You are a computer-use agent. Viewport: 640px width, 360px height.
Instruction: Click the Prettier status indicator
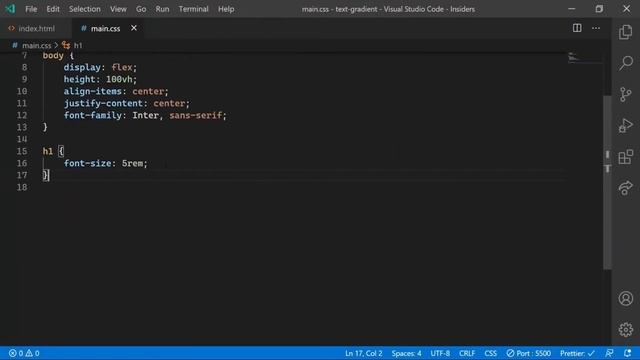(x=577, y=353)
